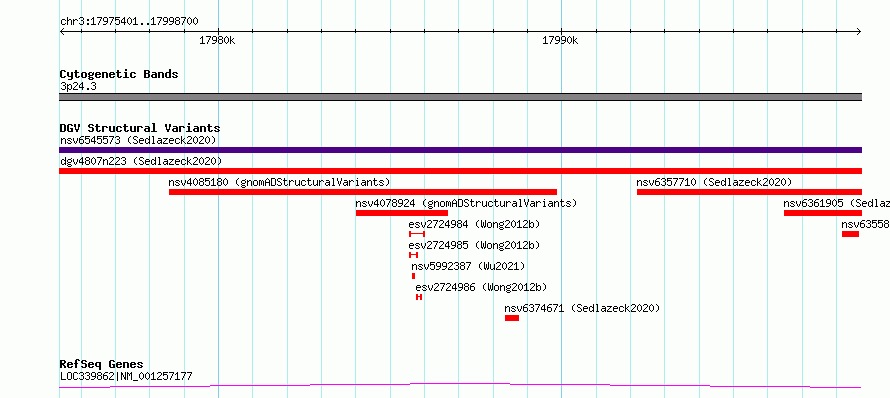Click the grey 3p24.3 cytogenetic band bar
This screenshot has height=398, width=890.
[x=460, y=97]
